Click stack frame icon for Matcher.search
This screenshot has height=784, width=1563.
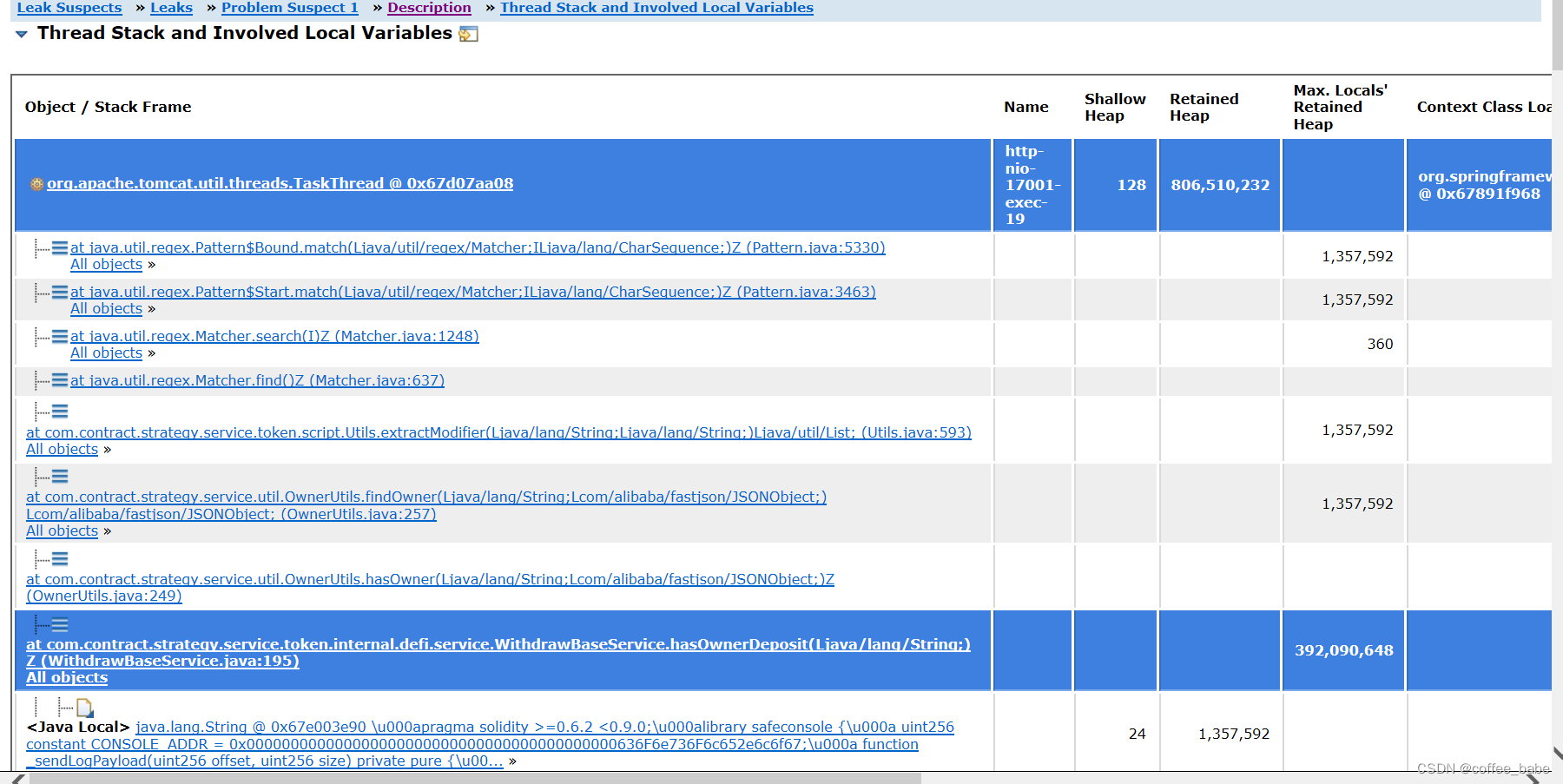[59, 336]
